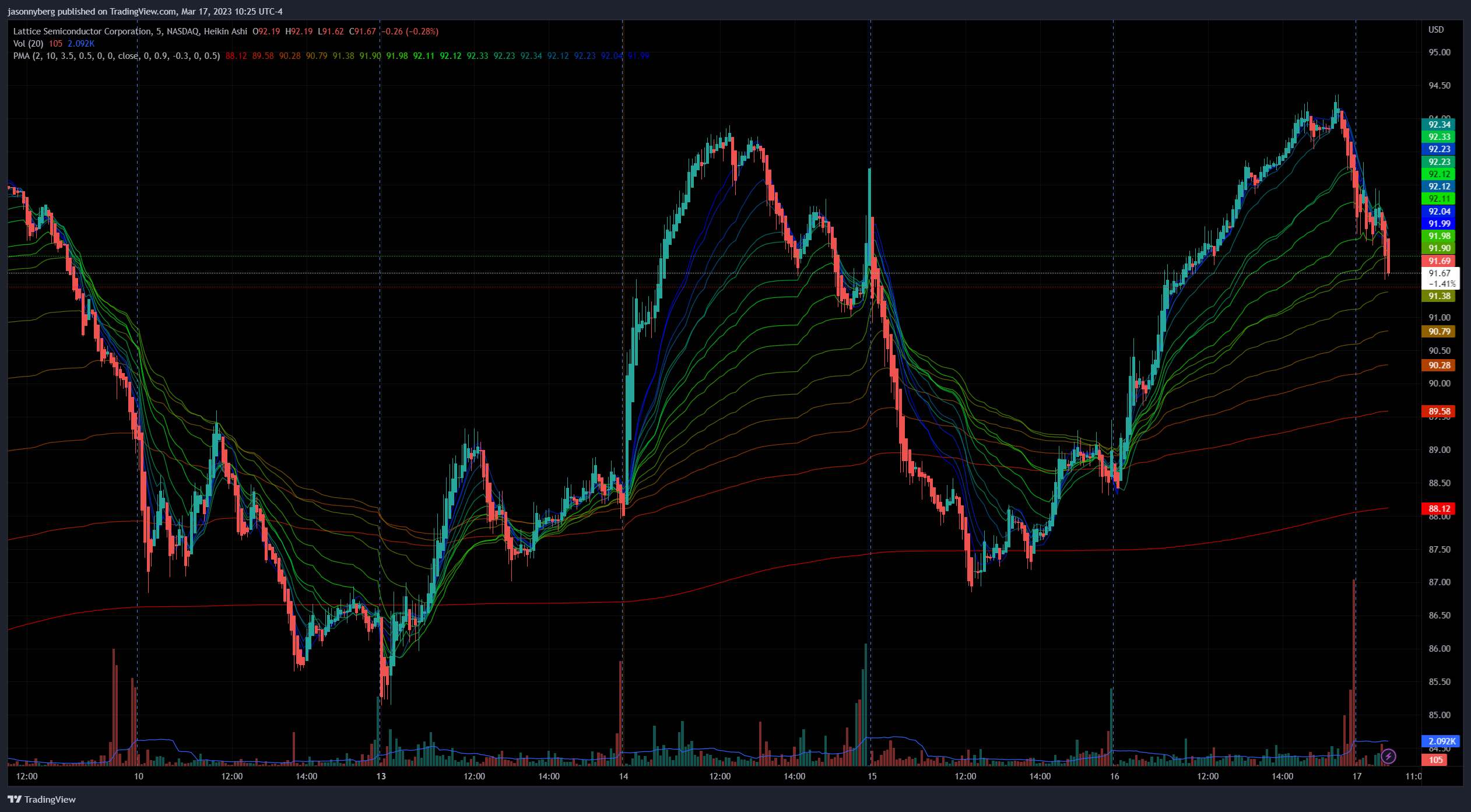1471x812 pixels.
Task: Click the 89.58 value in PMA legend
Action: 263,56
